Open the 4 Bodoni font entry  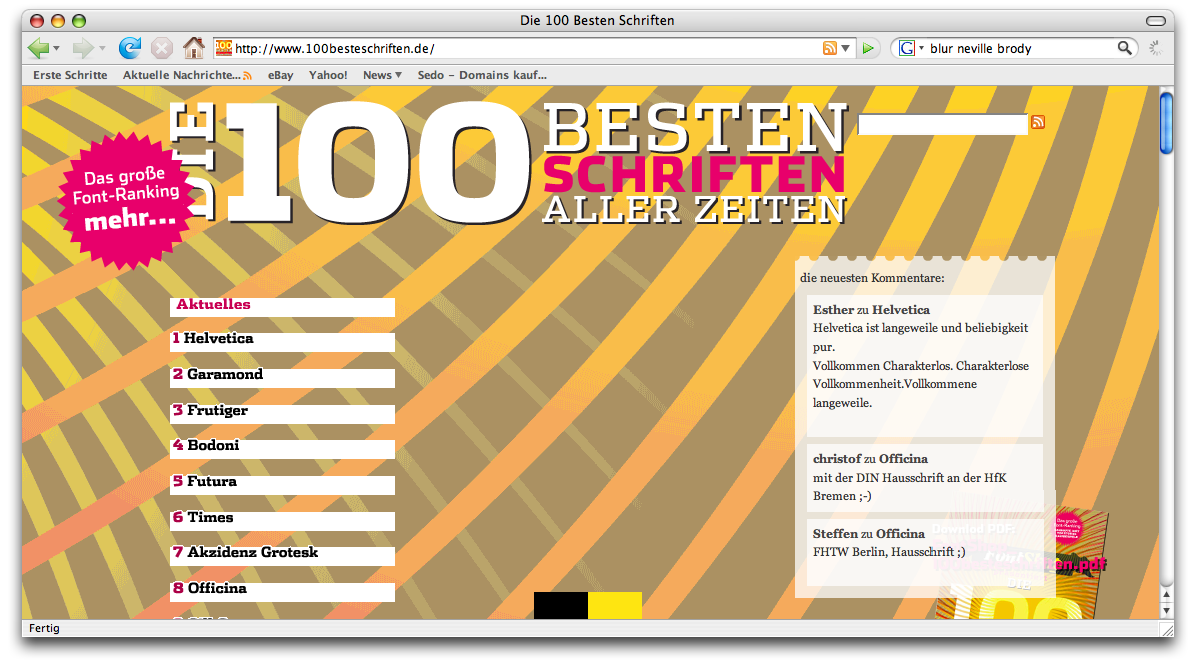[x=282, y=447]
